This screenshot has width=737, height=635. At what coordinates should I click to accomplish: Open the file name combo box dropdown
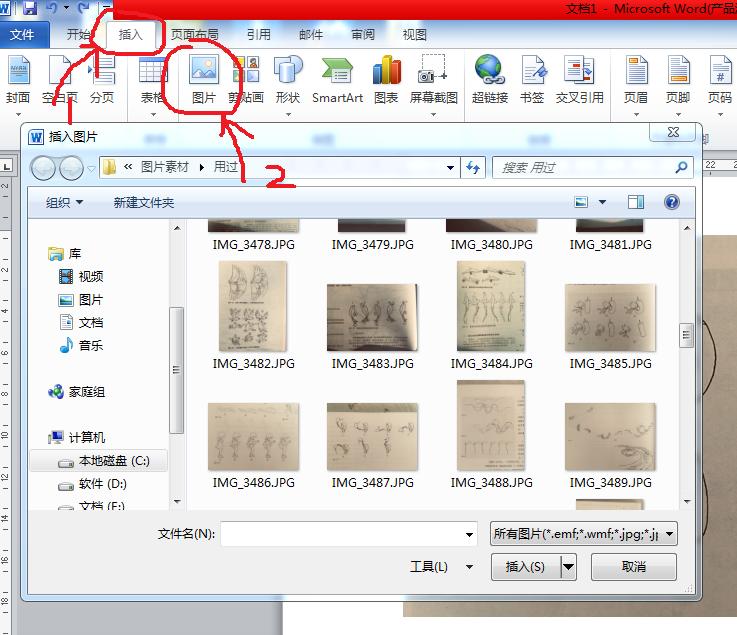[x=469, y=534]
